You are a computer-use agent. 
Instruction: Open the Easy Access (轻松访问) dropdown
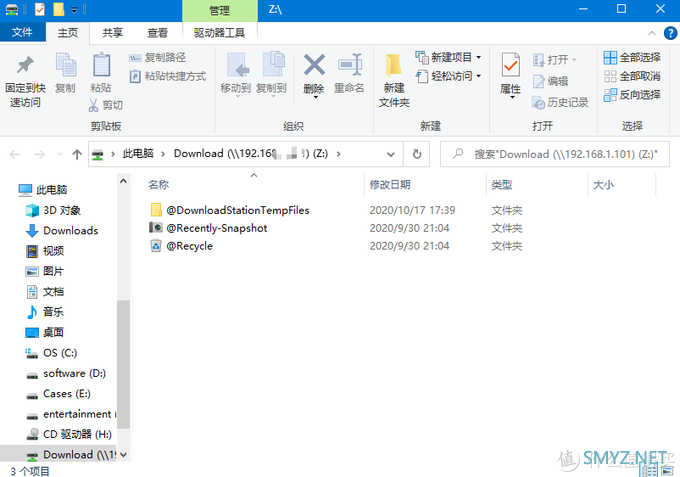(448, 76)
